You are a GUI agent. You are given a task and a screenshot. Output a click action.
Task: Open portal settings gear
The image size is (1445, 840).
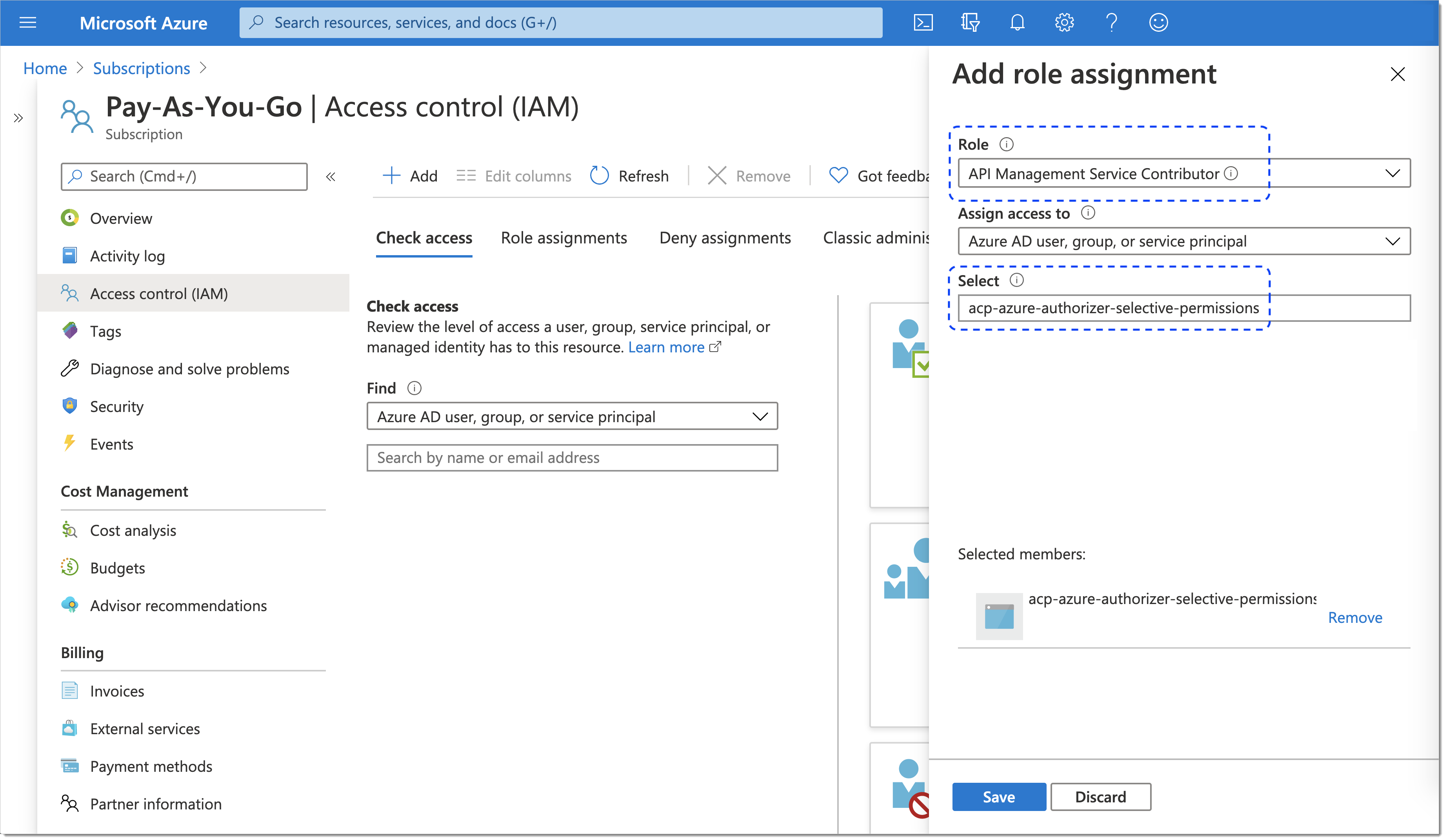coord(1064,22)
